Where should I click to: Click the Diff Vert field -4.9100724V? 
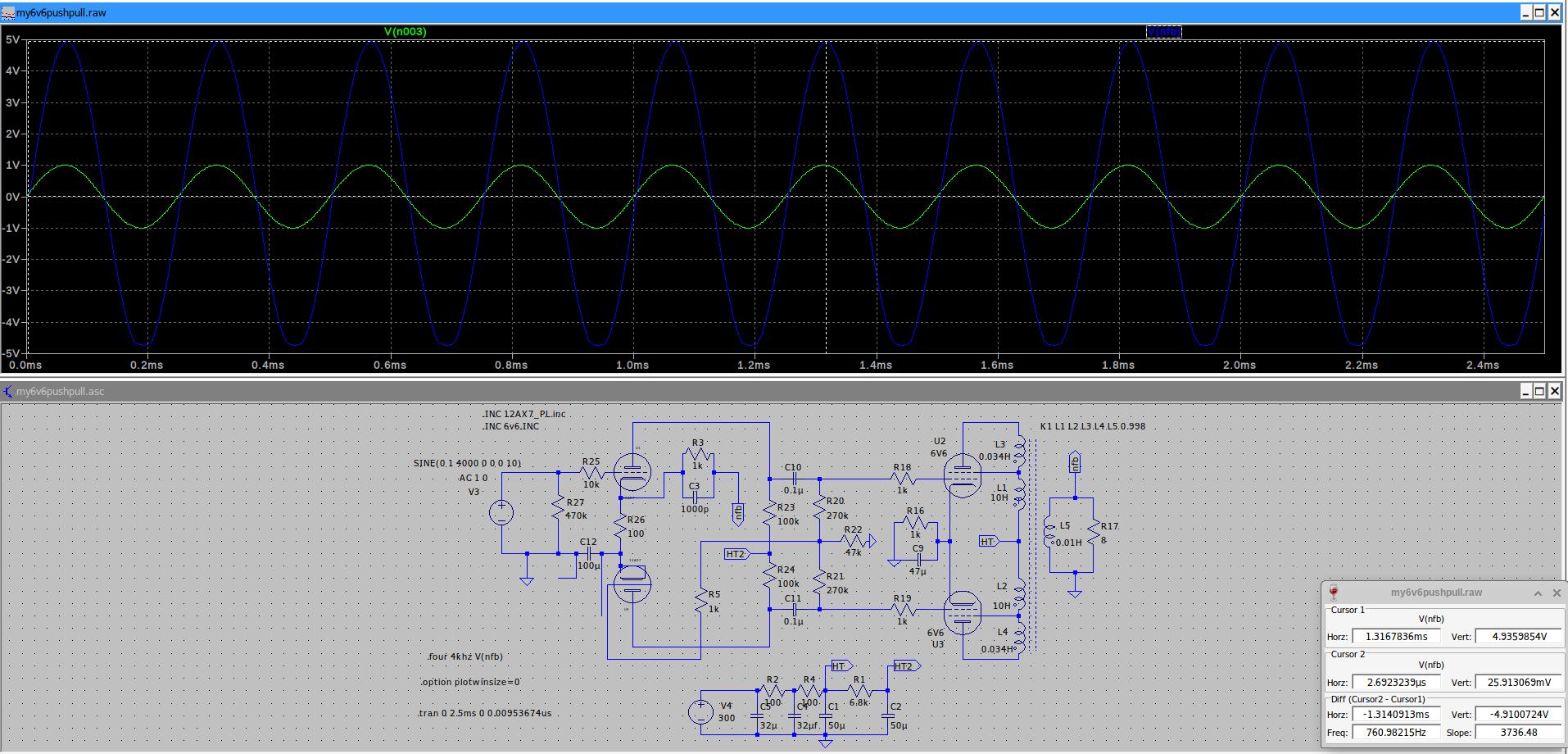[1518, 715]
